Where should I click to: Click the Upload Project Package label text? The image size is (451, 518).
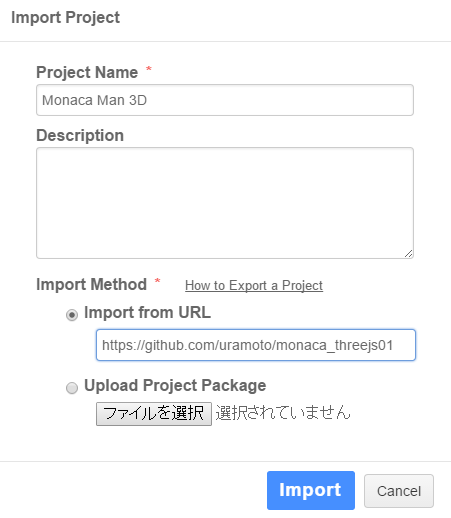175,386
